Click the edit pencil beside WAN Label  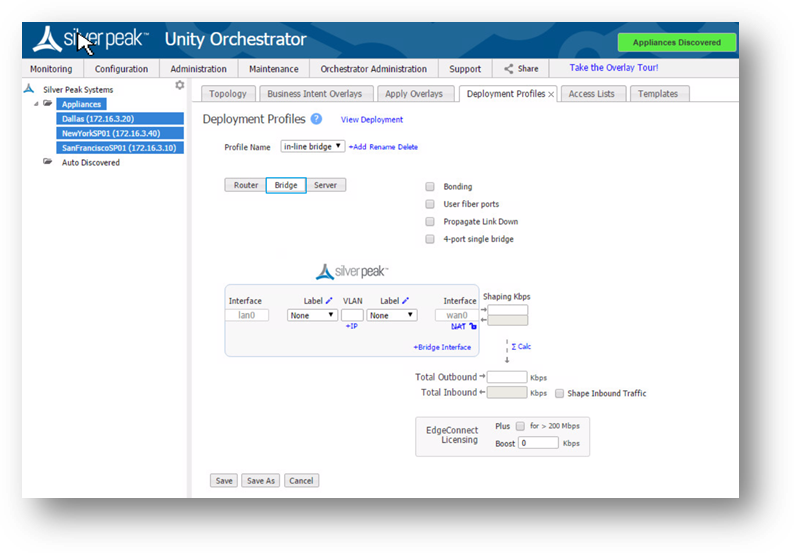pyautogui.click(x=406, y=301)
